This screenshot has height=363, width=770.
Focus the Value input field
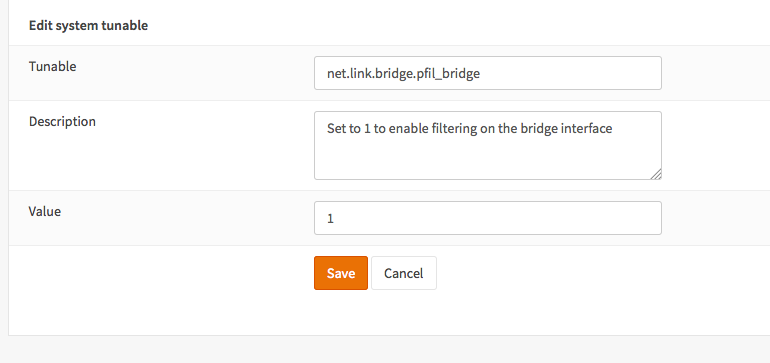tap(488, 218)
